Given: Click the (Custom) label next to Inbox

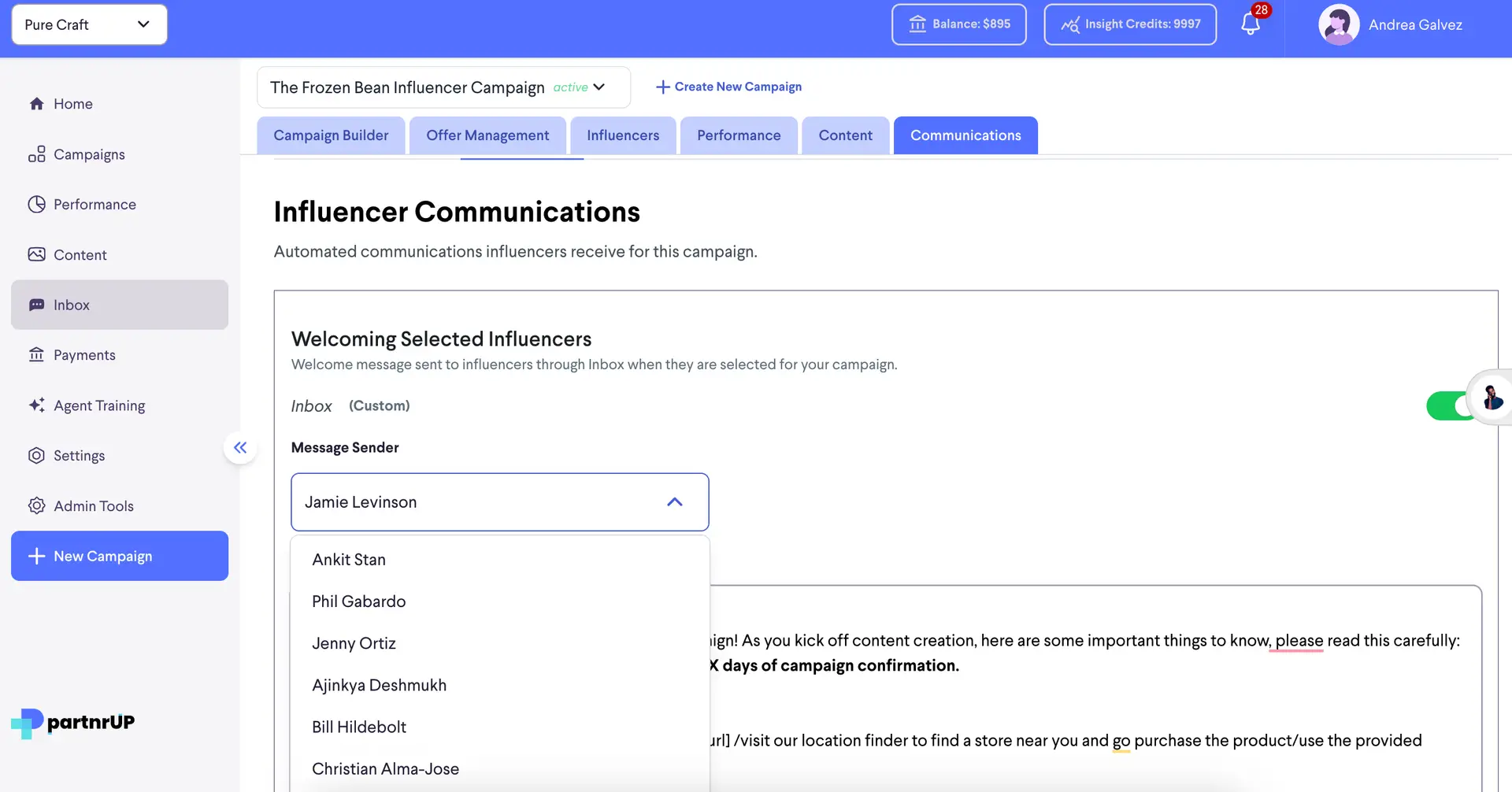Looking at the screenshot, I should 380,405.
